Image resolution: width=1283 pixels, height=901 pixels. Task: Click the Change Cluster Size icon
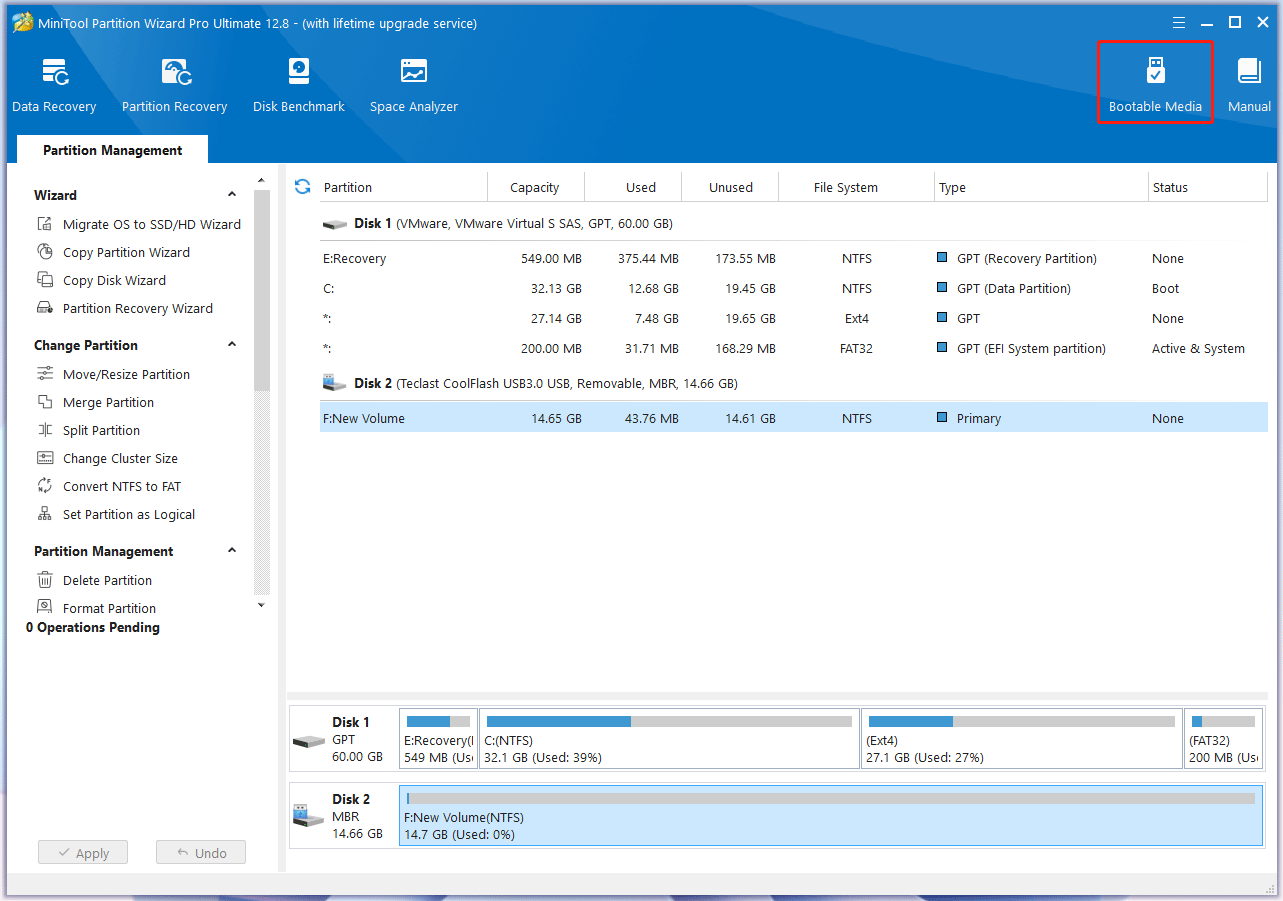click(x=45, y=458)
